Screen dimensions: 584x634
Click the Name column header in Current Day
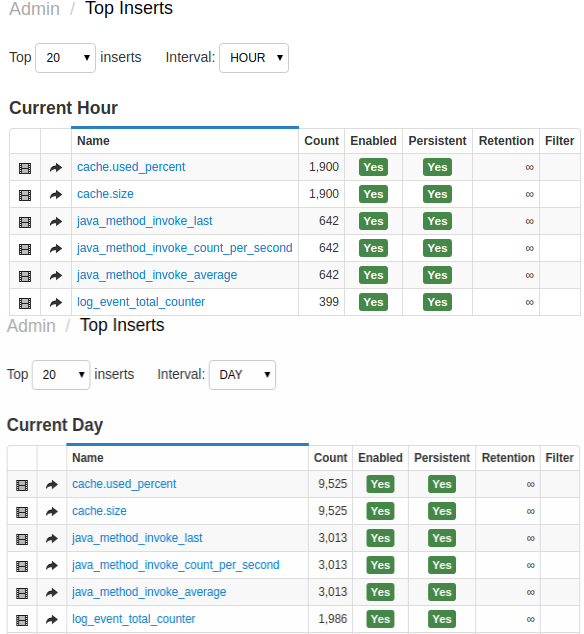point(88,458)
